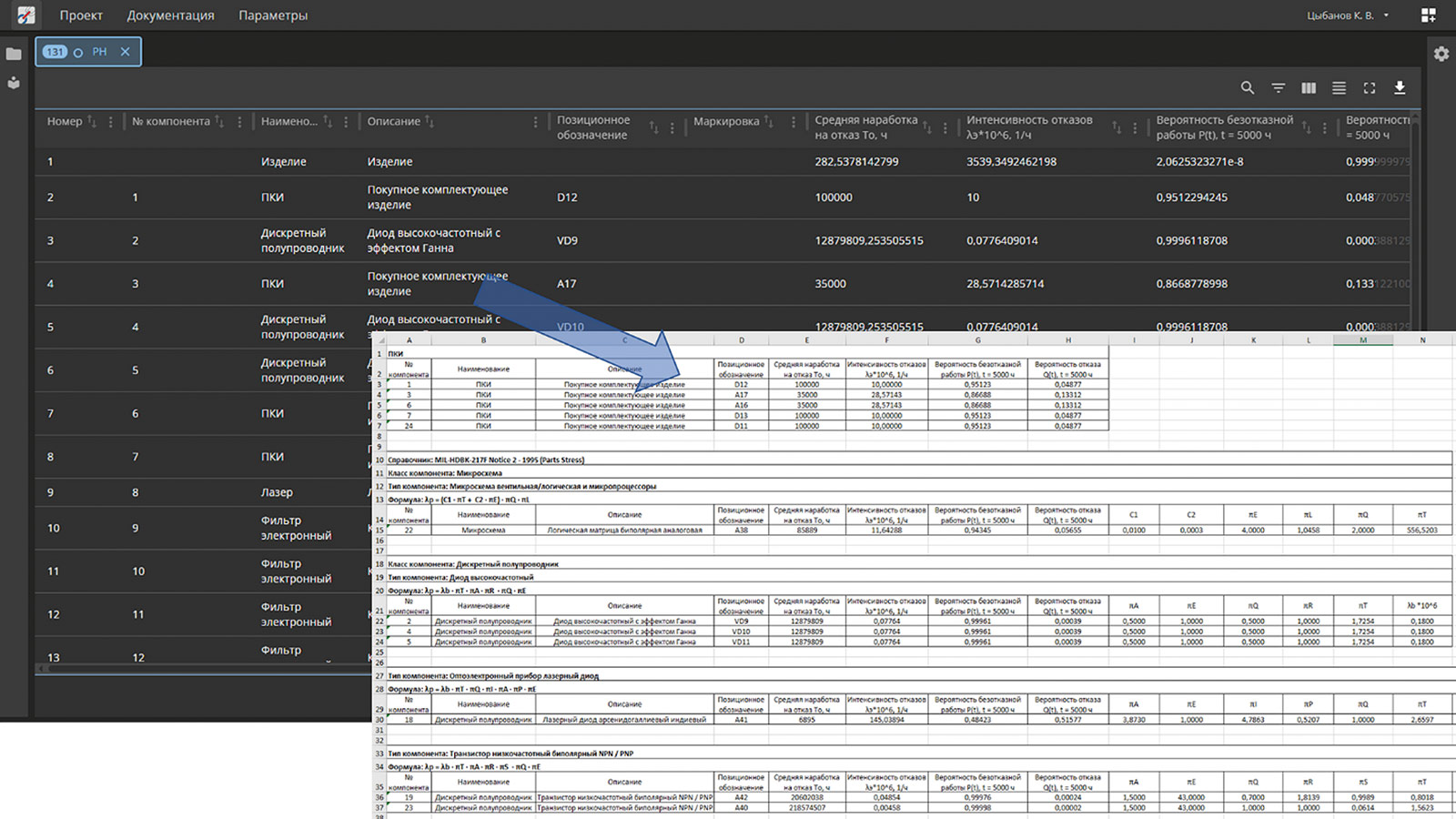The width and height of the screenshot is (1456, 819).
Task: Close the РН tab
Action: pos(126,52)
